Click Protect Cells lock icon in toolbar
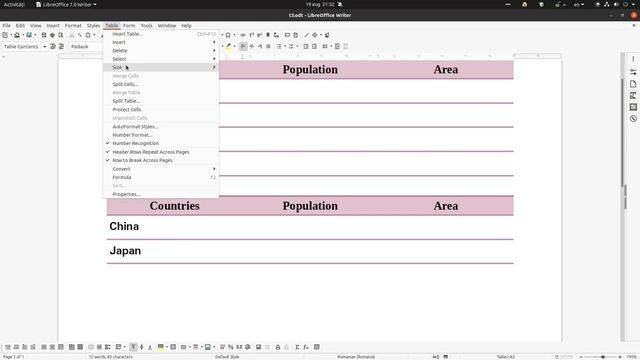The height and width of the screenshot is (360, 640). (278, 347)
